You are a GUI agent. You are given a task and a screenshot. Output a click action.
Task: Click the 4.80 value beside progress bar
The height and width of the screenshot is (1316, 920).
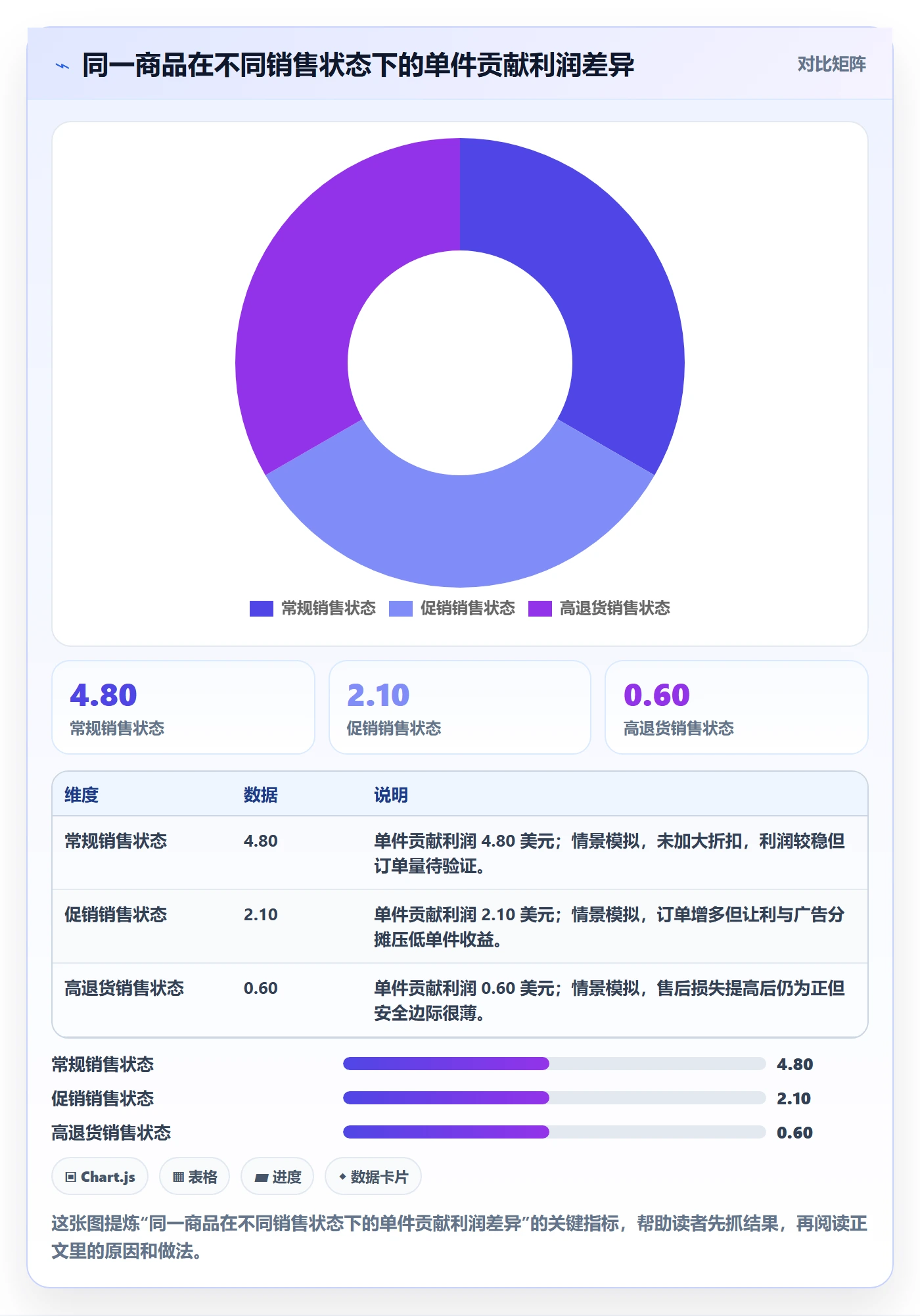[795, 1064]
